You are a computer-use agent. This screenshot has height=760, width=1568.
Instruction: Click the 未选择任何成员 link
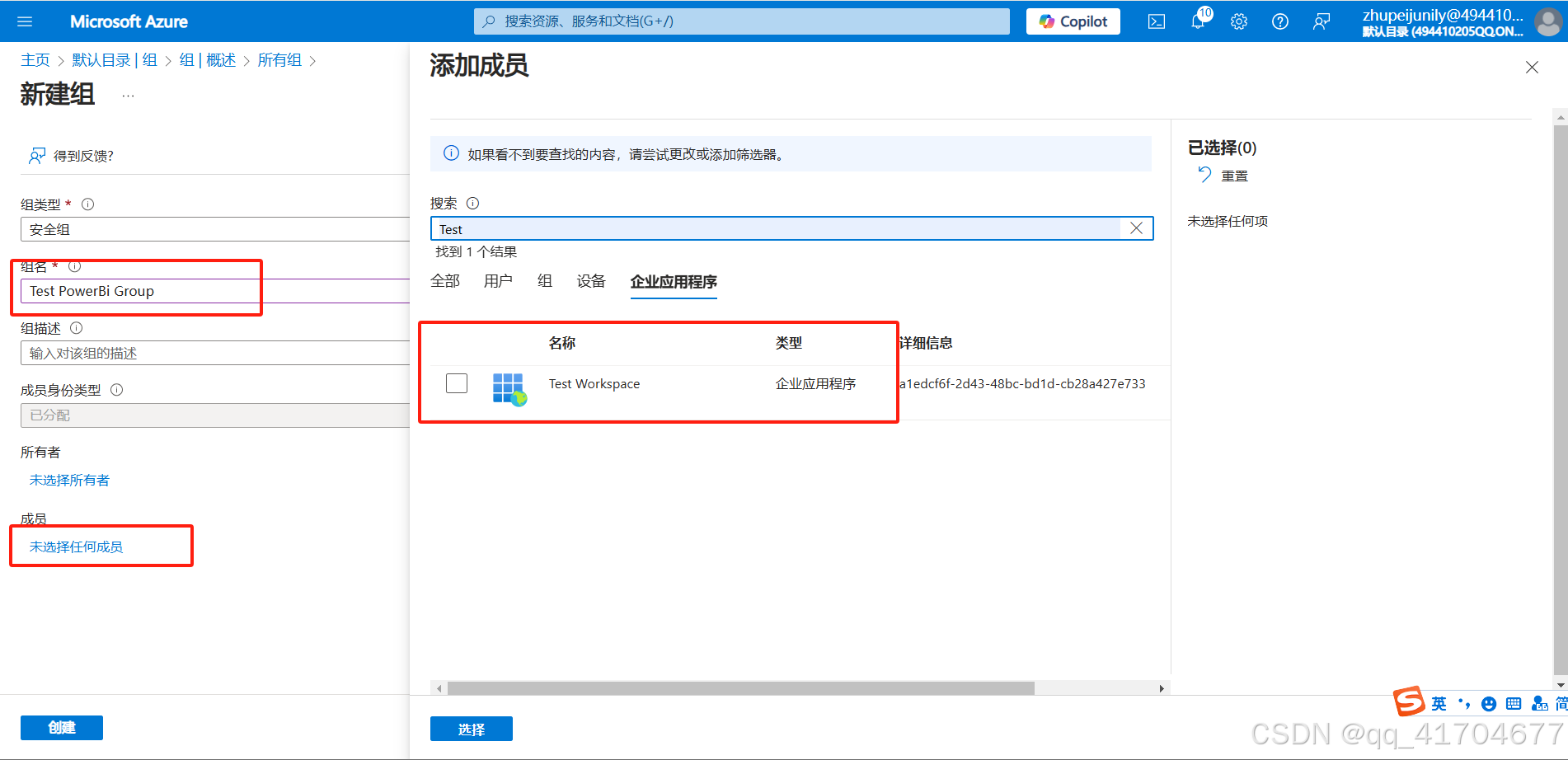(78, 546)
